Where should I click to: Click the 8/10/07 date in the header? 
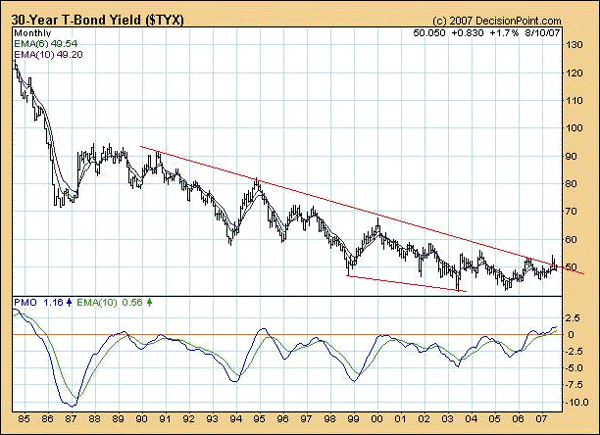[543, 33]
